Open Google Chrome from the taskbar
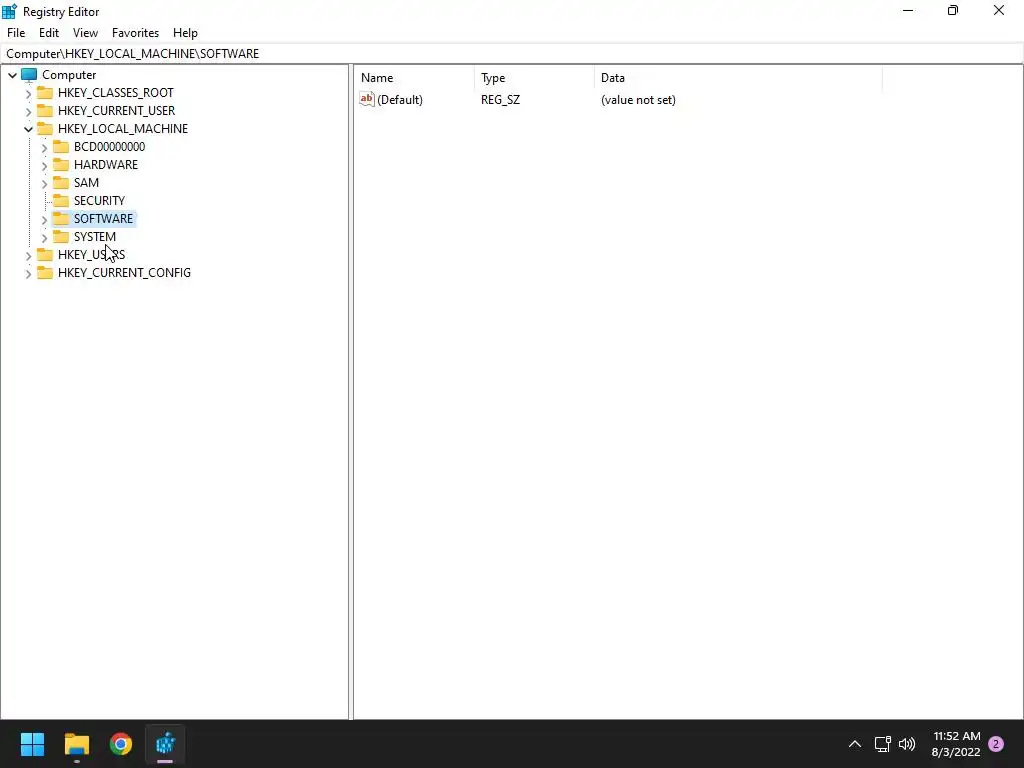Viewport: 1024px width, 768px height. tap(121, 744)
